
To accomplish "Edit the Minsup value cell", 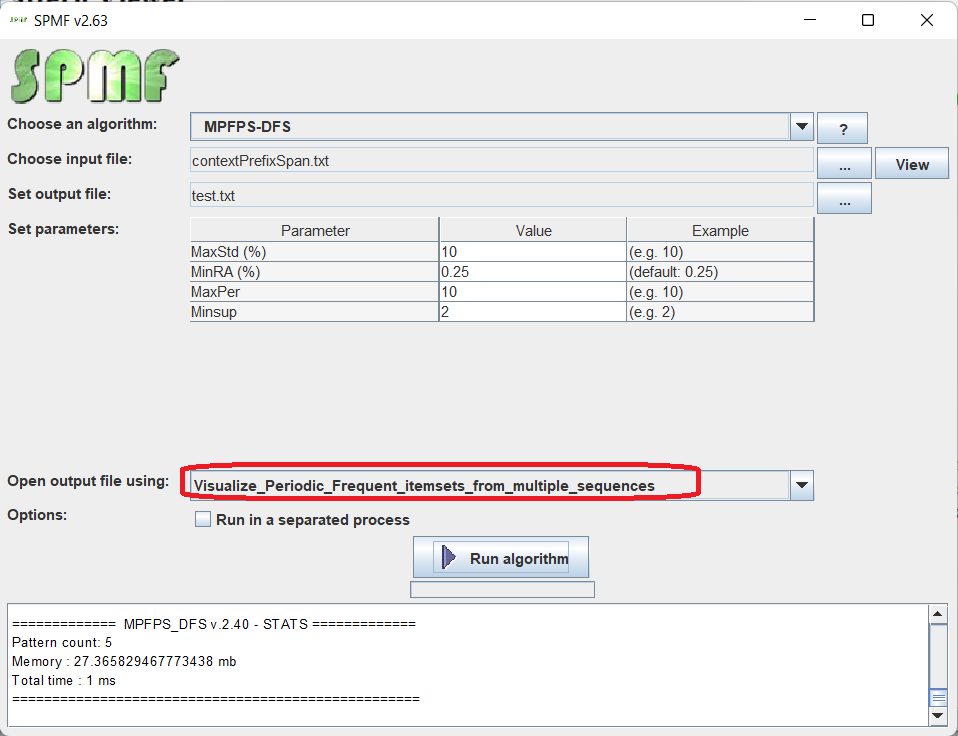I will [x=532, y=312].
